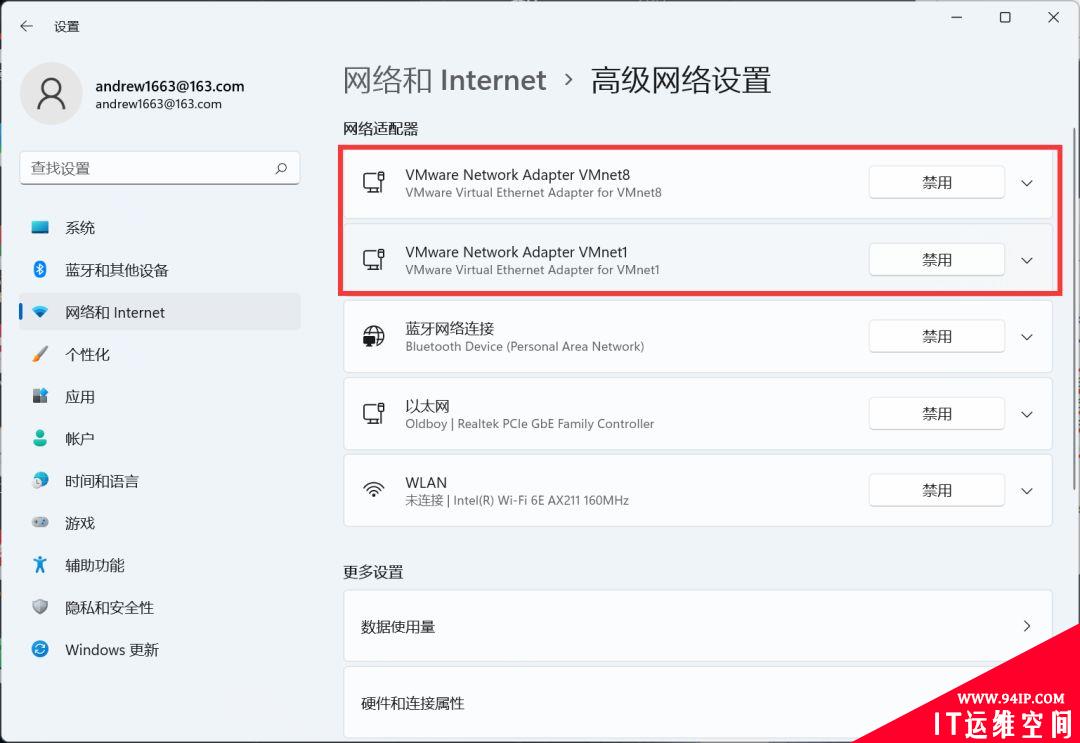Click the 查找设置 search field
1080x743 pixels.
coord(160,168)
